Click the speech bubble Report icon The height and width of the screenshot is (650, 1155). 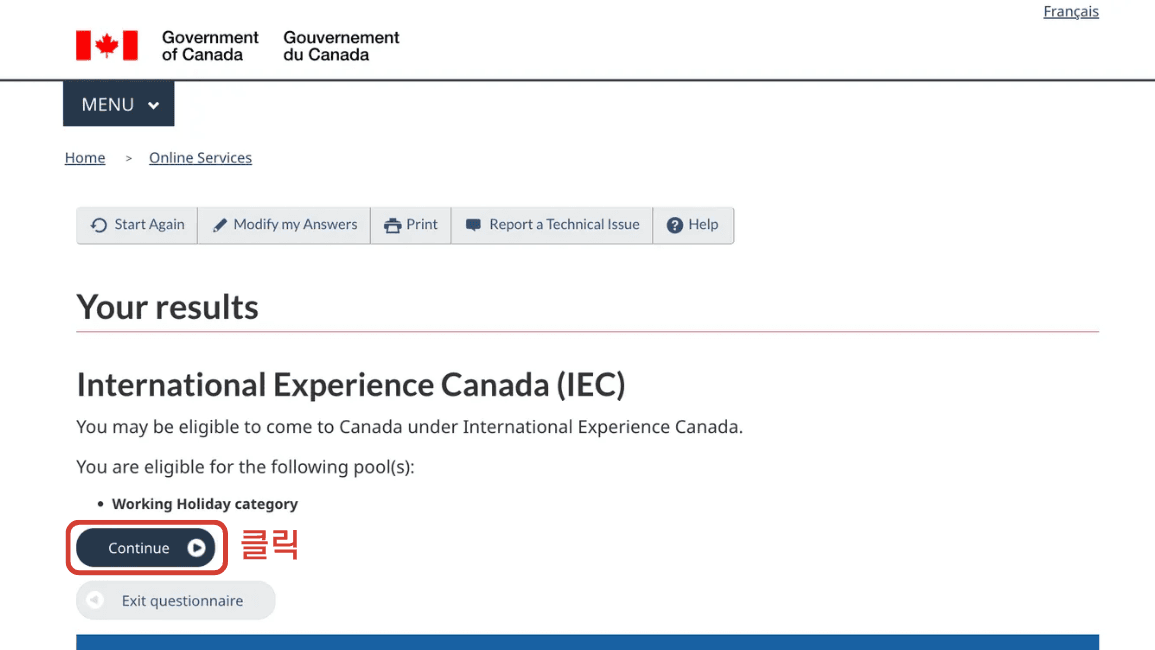point(473,225)
